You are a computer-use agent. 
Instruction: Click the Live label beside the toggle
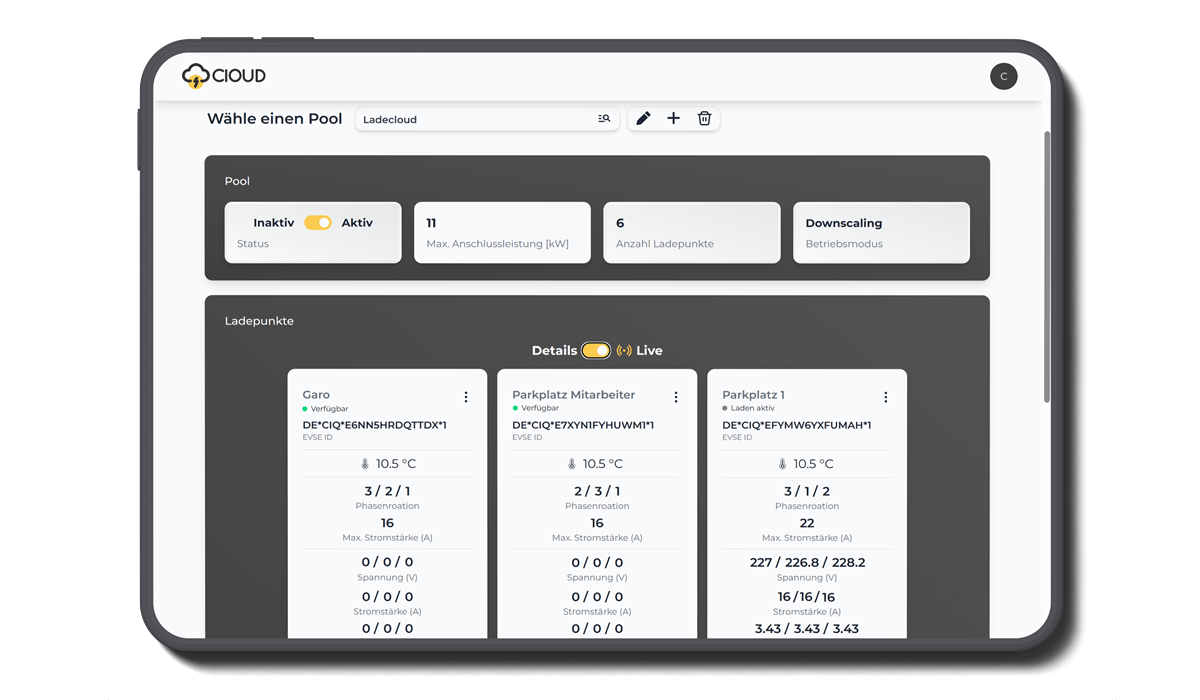pyautogui.click(x=650, y=351)
